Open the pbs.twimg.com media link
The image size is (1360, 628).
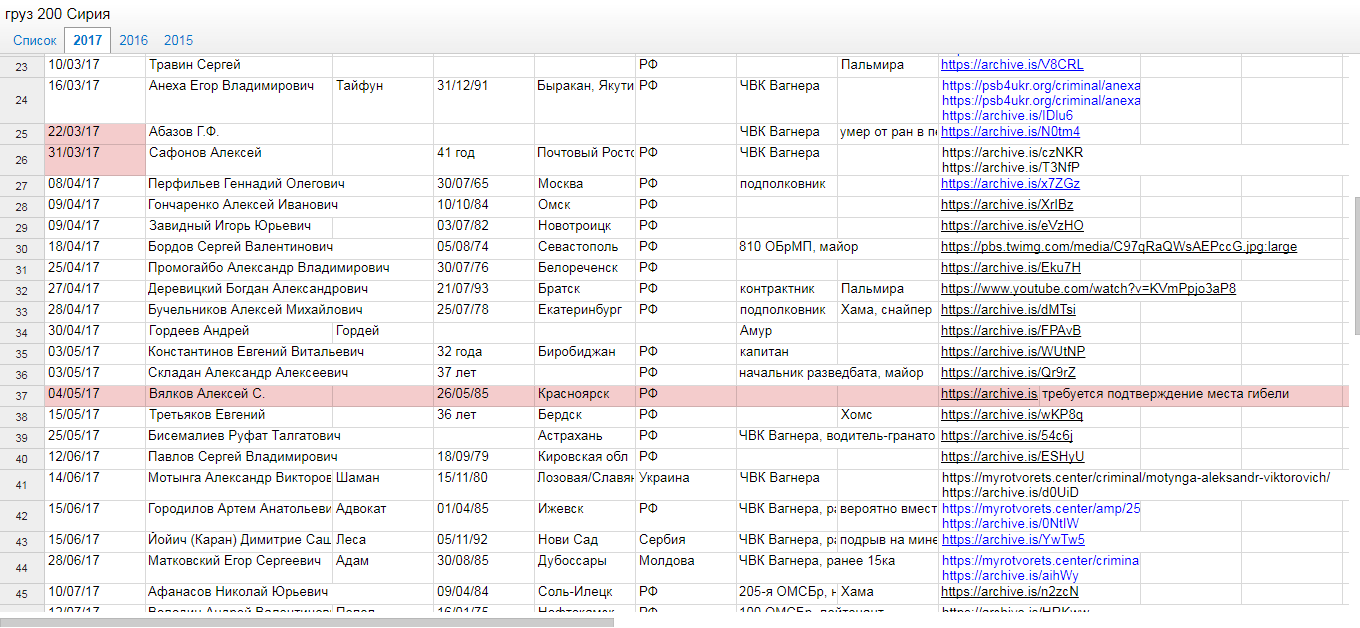pyautogui.click(x=1118, y=247)
